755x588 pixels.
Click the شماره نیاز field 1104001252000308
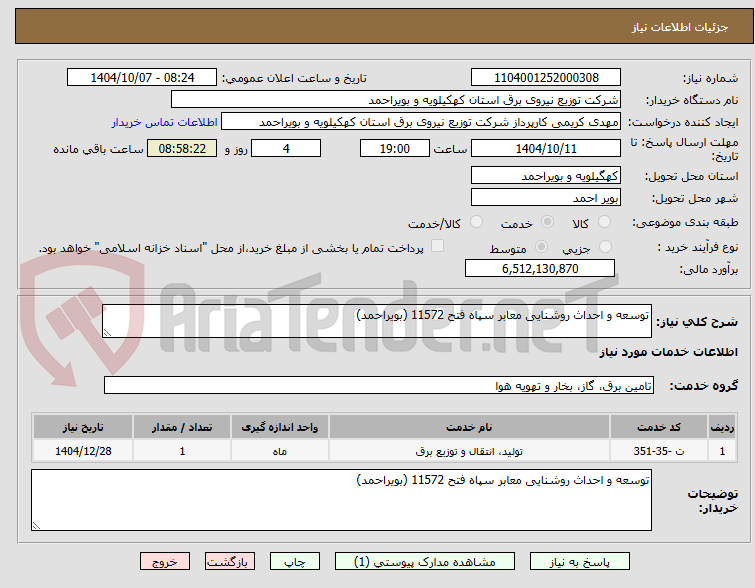(546, 78)
